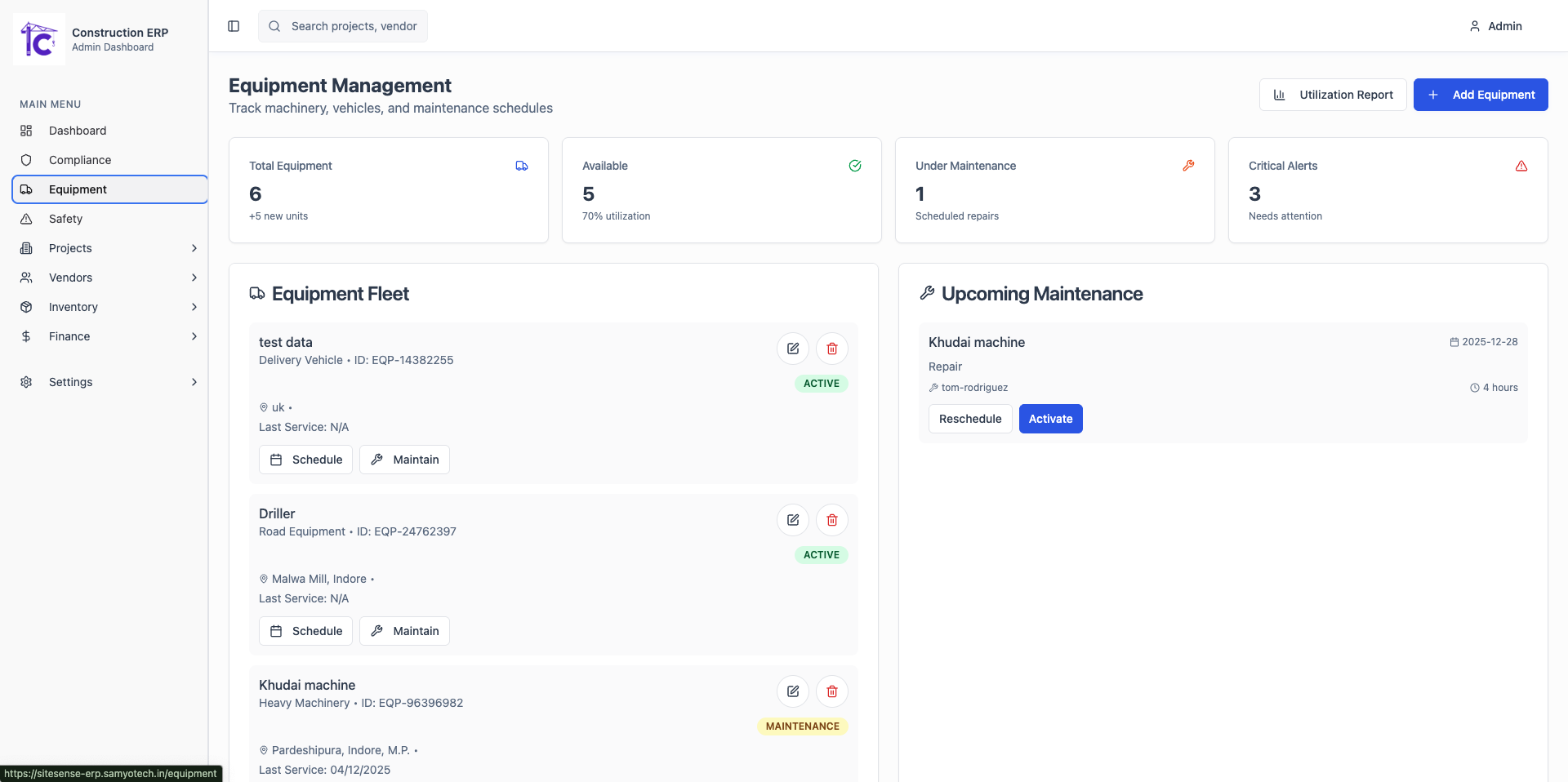This screenshot has height=782, width=1568.
Task: Click the ID: EQP-14382255 text
Action: [403, 360]
